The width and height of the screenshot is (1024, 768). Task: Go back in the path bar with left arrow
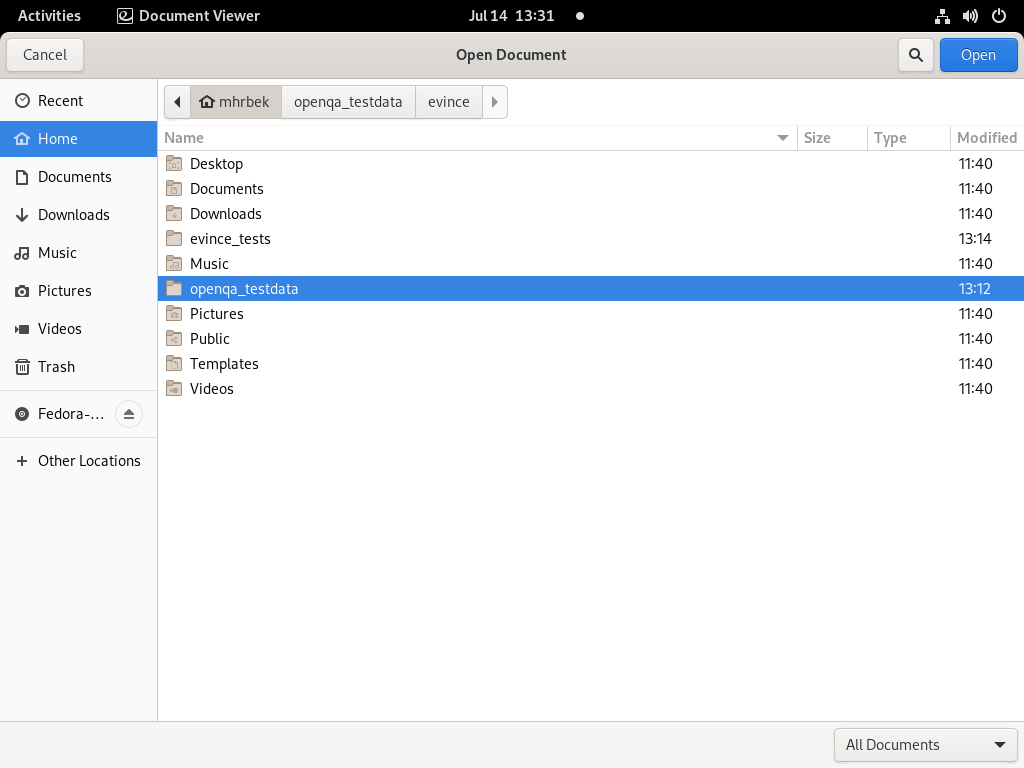point(177,102)
